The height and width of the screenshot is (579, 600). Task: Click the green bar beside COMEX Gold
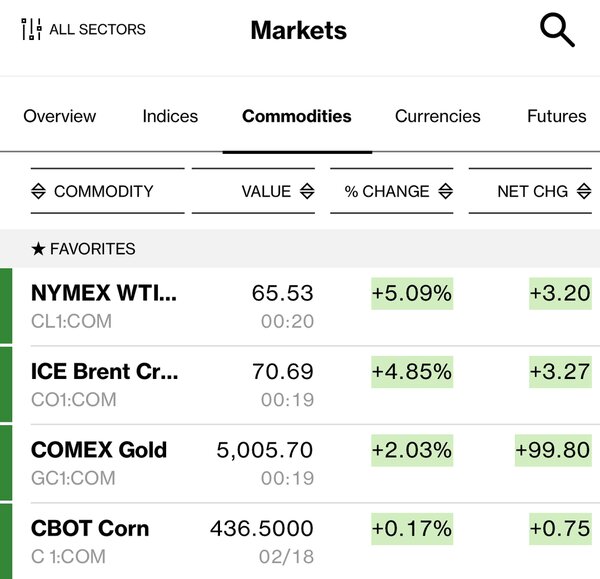pyautogui.click(x=6, y=463)
